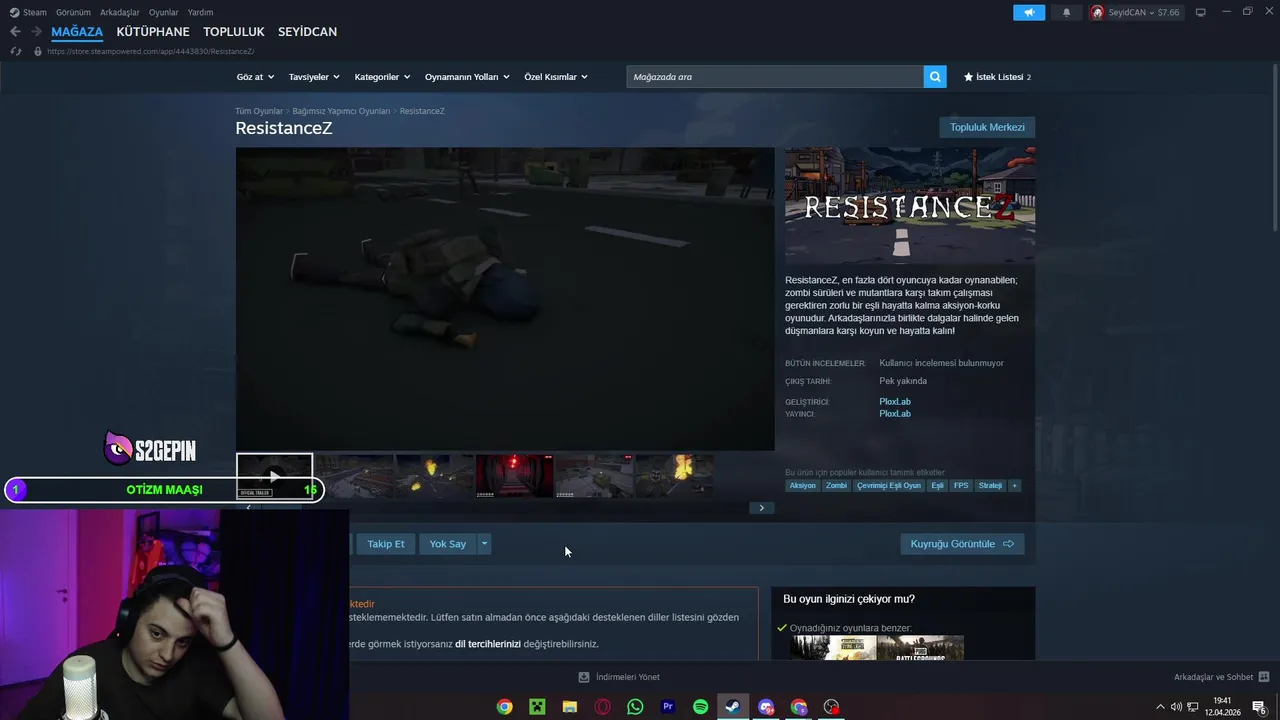Reload the Steam store page

15,51
